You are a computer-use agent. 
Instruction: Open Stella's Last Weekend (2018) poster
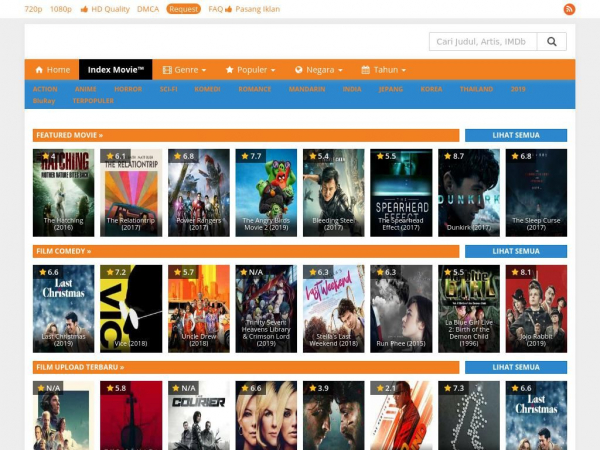pos(334,309)
